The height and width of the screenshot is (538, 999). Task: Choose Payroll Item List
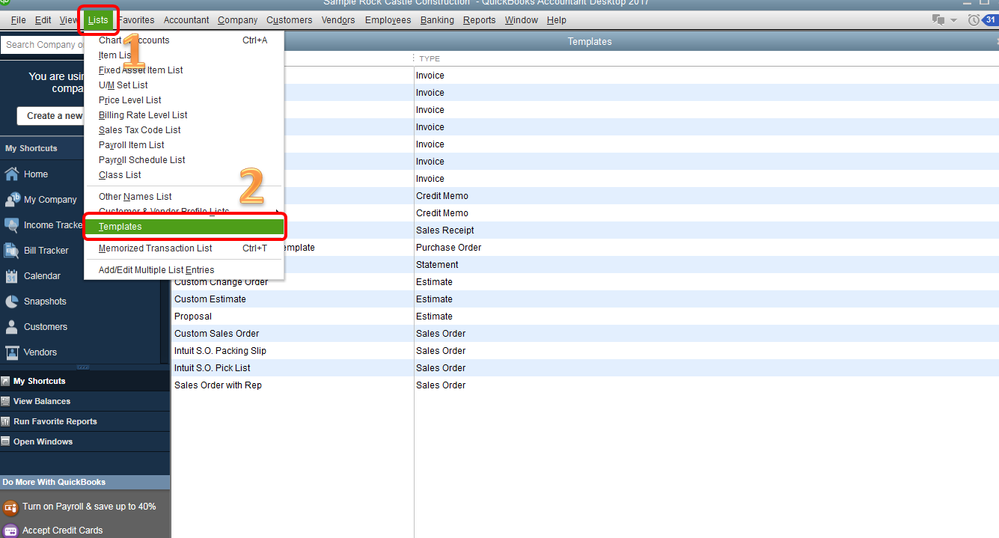pos(131,145)
